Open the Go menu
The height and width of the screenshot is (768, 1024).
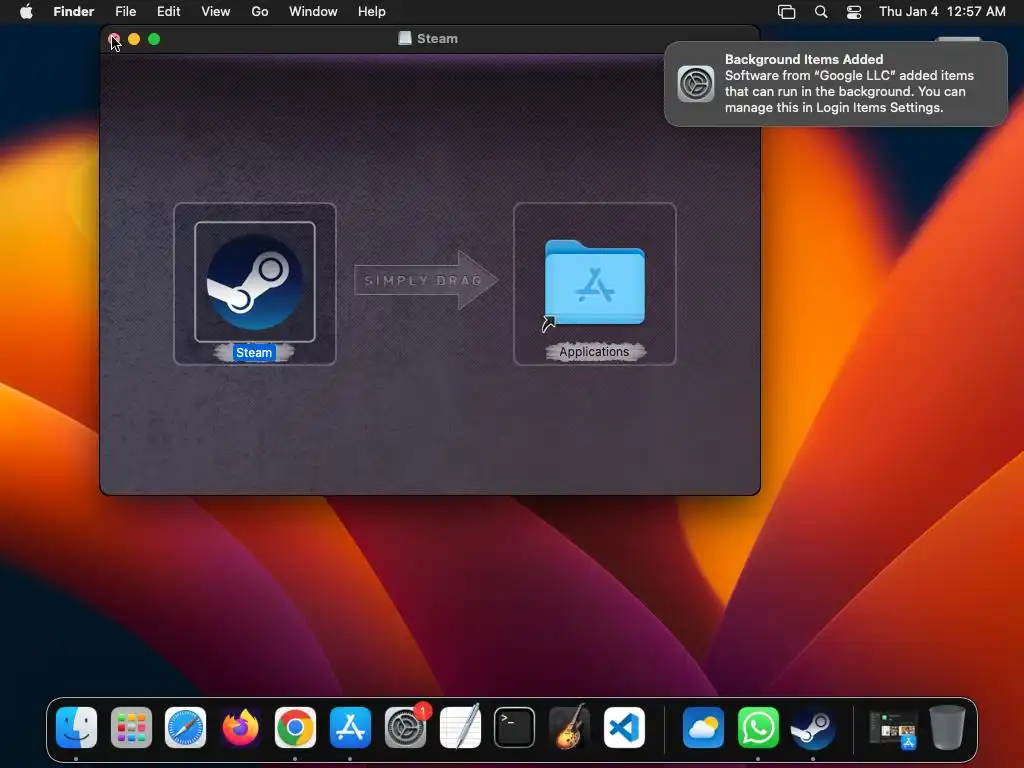point(260,12)
